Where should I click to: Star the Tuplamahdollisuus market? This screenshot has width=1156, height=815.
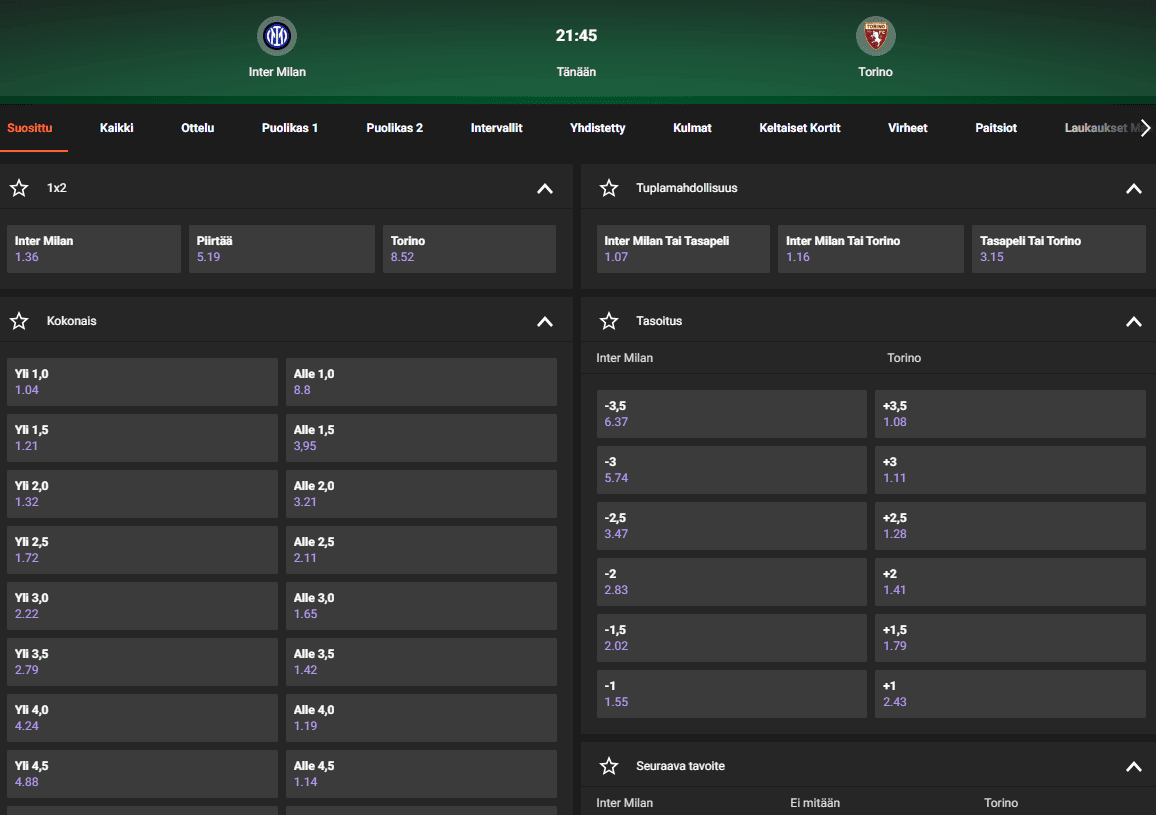609,188
